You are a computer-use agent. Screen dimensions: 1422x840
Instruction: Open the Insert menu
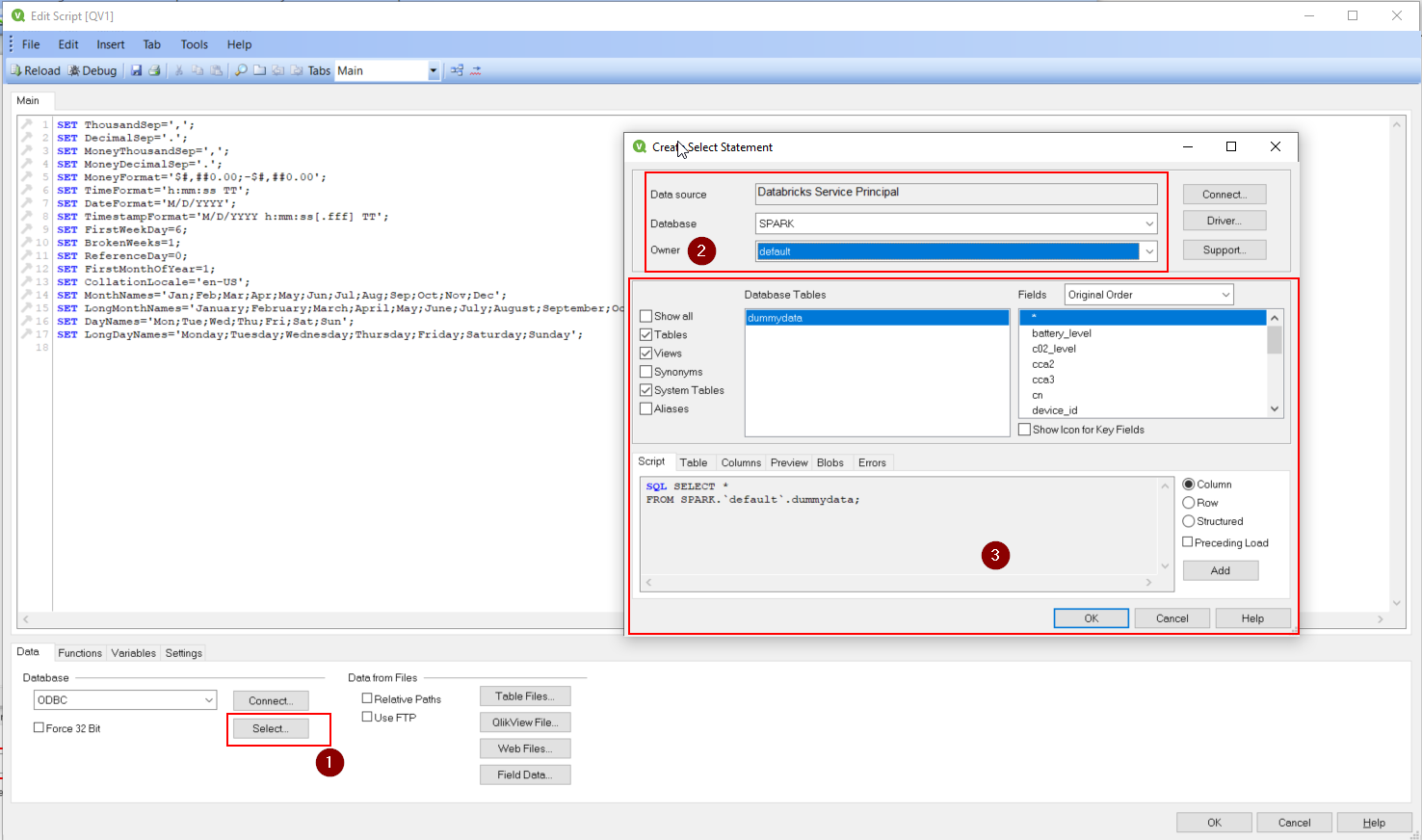[110, 44]
